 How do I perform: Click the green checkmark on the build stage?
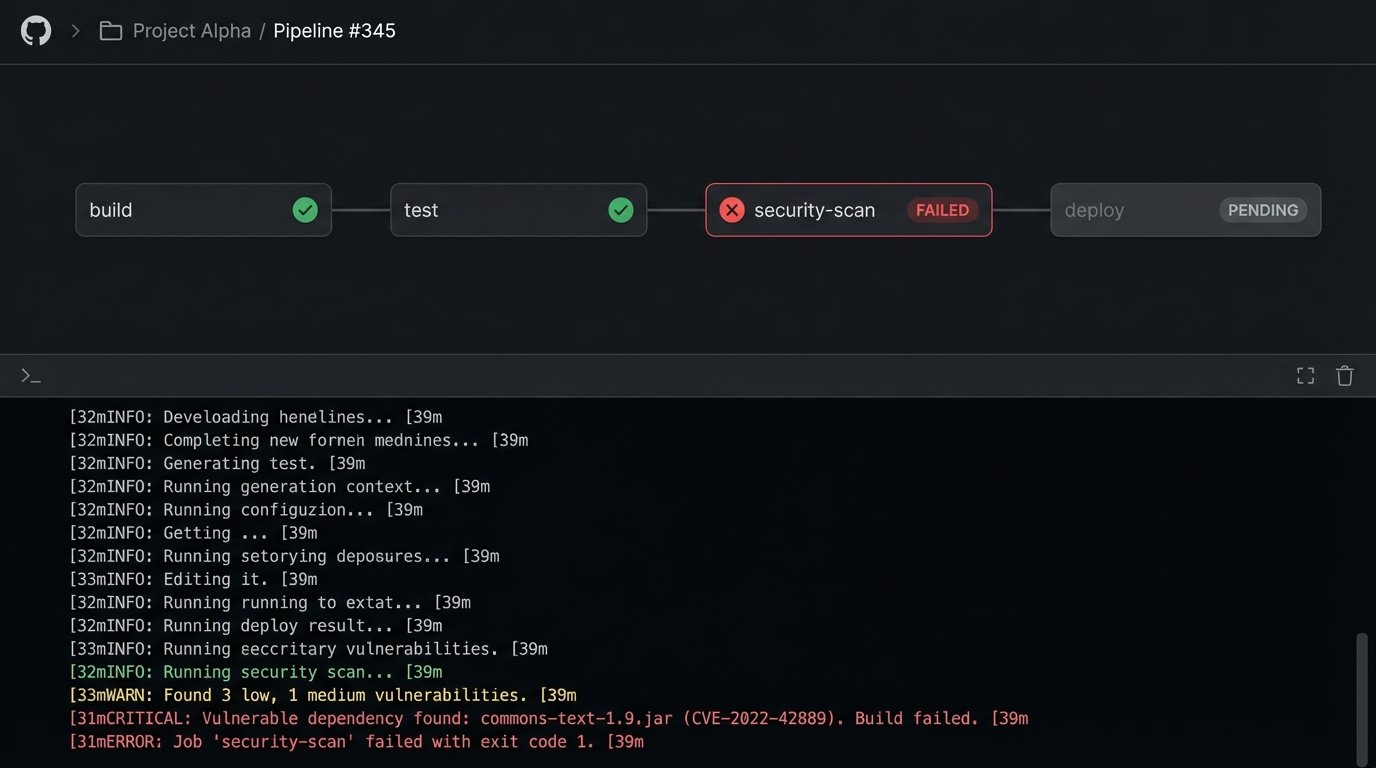[305, 210]
